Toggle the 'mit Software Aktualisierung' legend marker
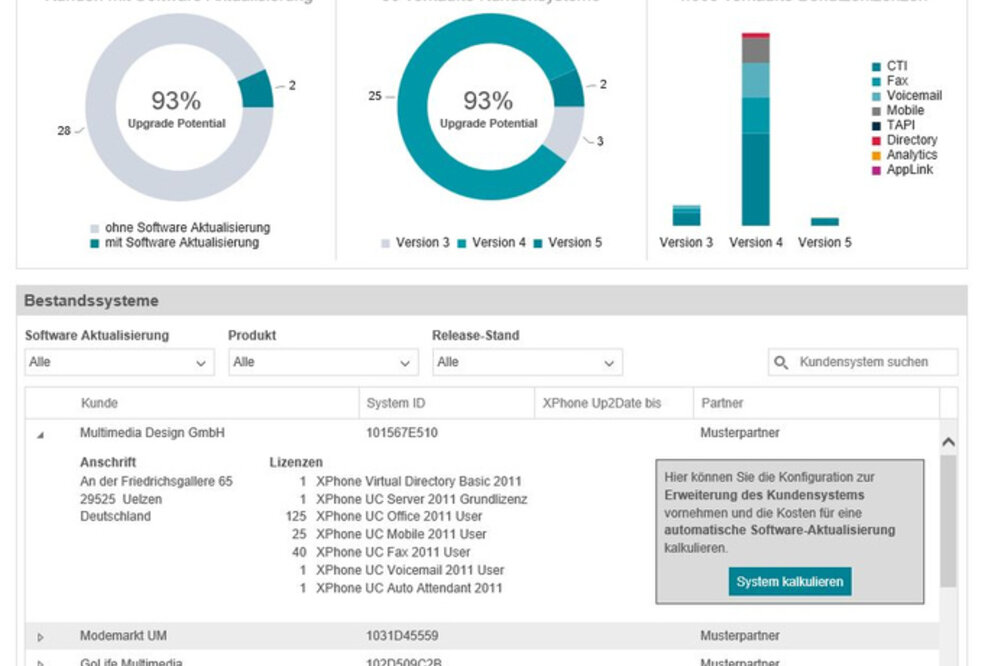Screen dimensions: 988x666 (95, 243)
